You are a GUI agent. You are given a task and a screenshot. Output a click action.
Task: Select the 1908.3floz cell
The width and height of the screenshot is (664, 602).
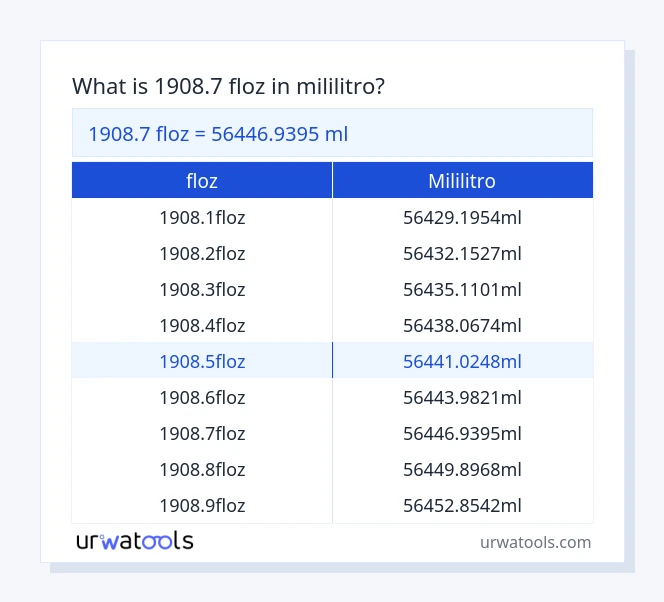coord(202,289)
